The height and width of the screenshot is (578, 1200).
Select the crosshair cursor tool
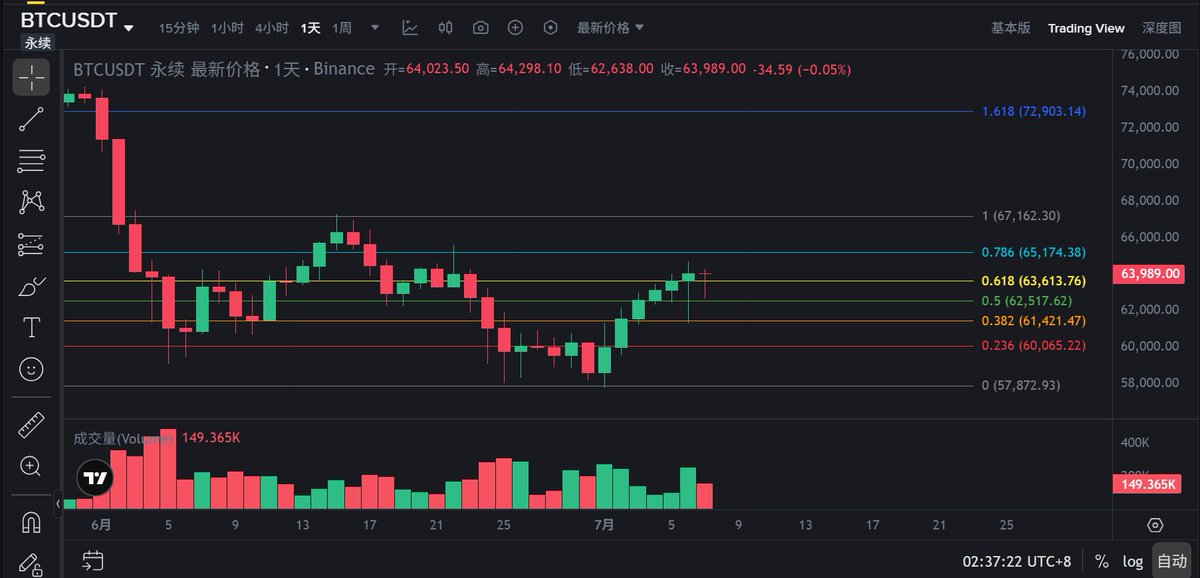click(x=31, y=77)
